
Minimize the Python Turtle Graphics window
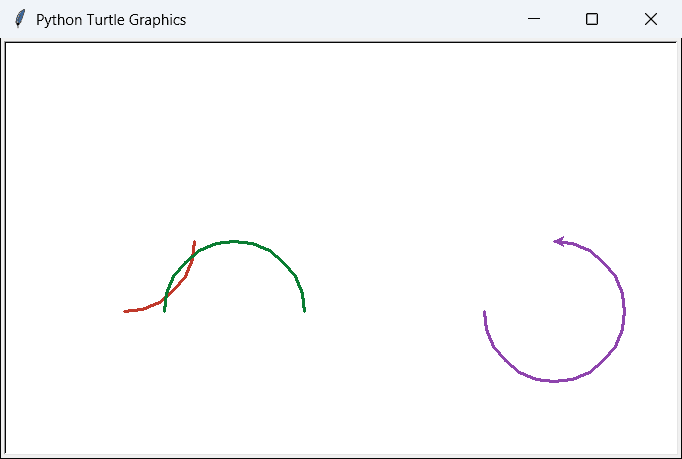pos(534,19)
